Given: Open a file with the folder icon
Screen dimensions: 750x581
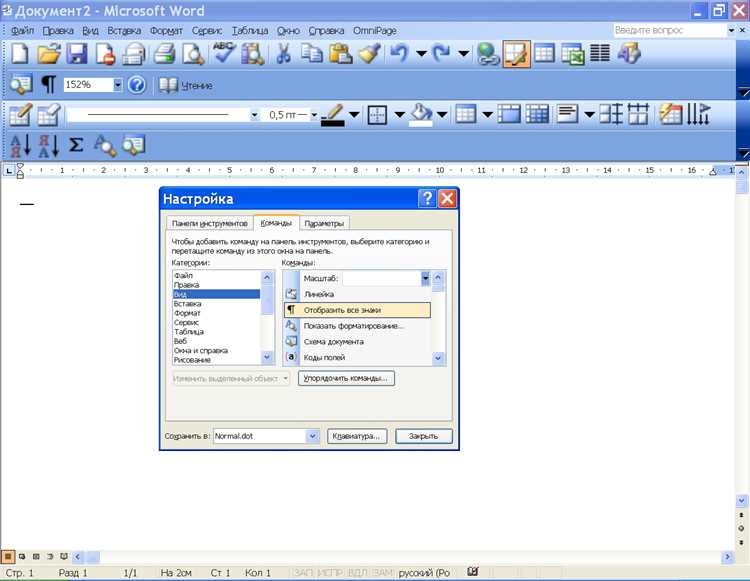Looking at the screenshot, I should click(49, 54).
